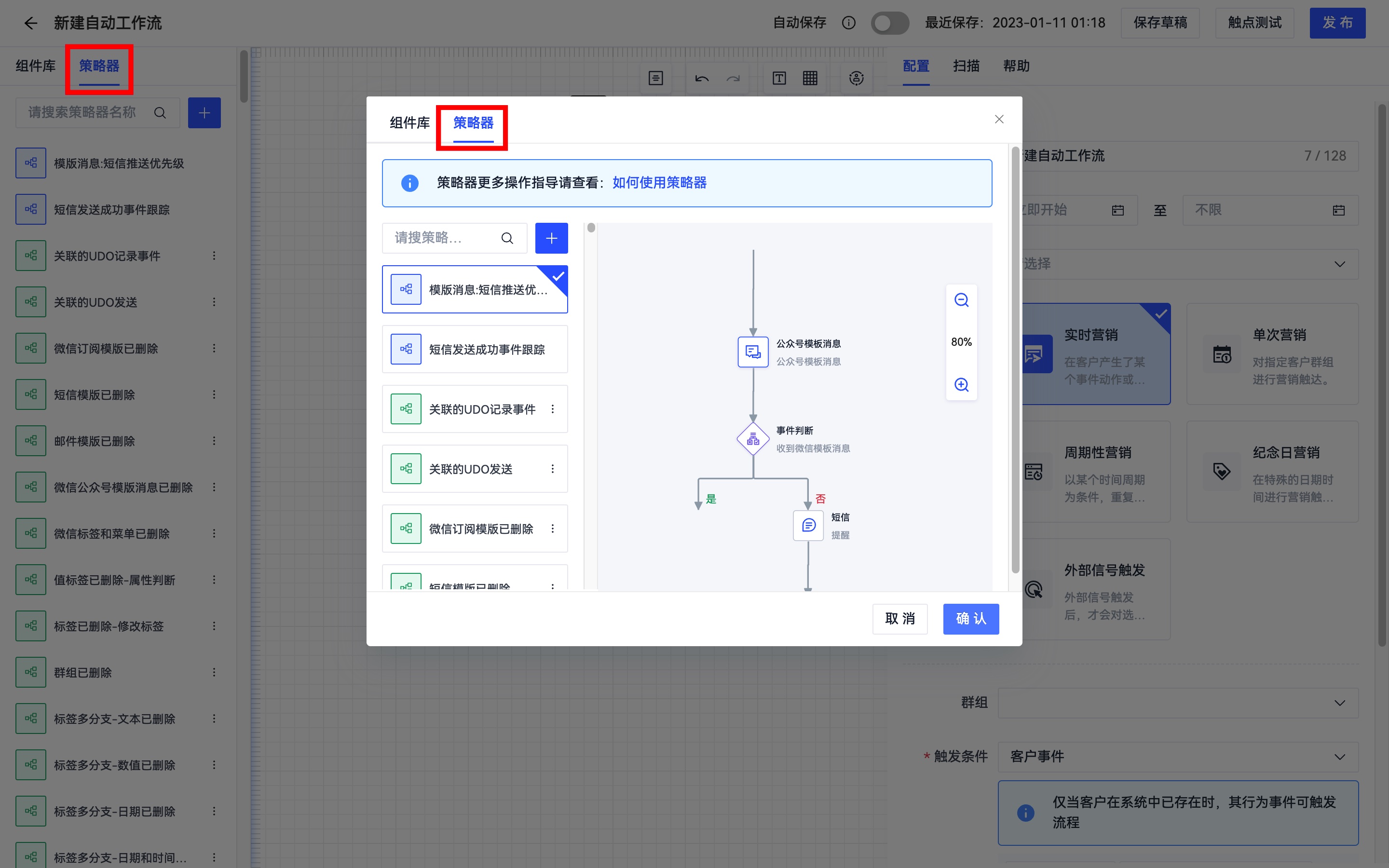Click the 微信标签和菜单已删除 strategy icon

[31, 534]
